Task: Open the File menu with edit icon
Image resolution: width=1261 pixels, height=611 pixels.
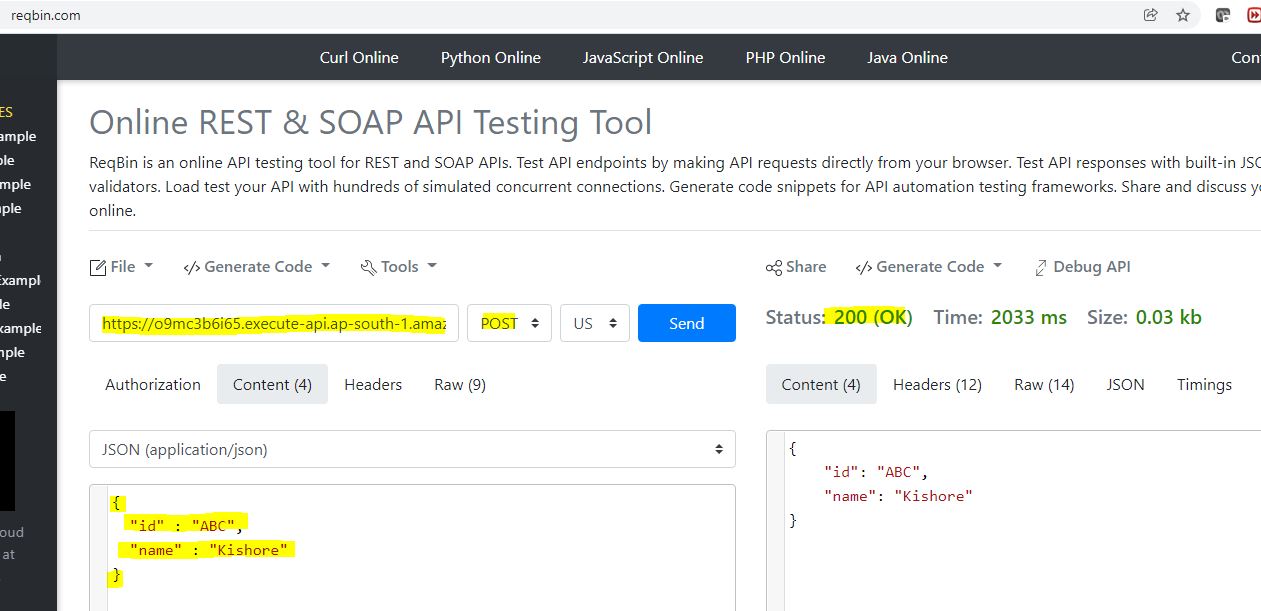Action: [x=122, y=266]
